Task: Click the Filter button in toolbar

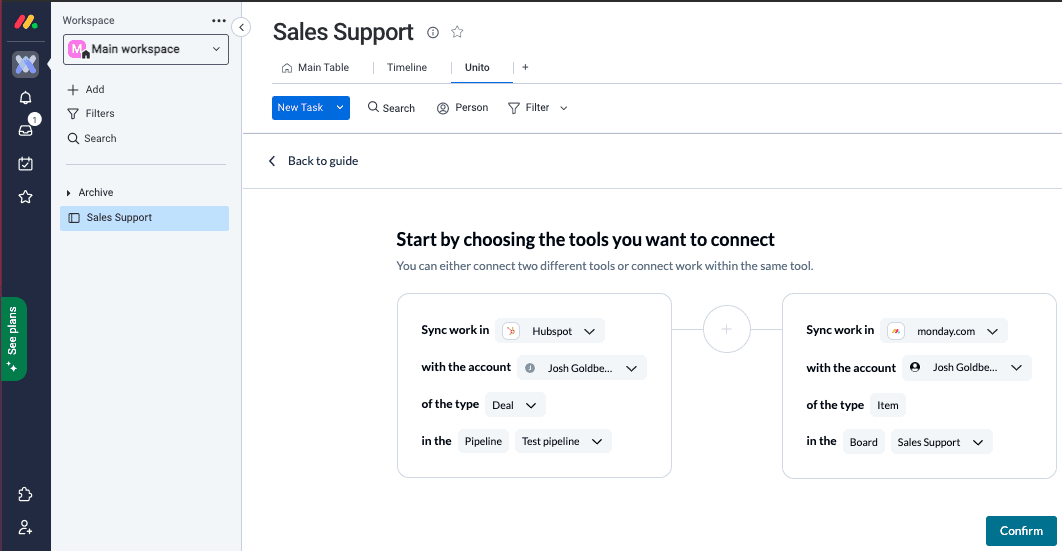Action: coord(529,108)
